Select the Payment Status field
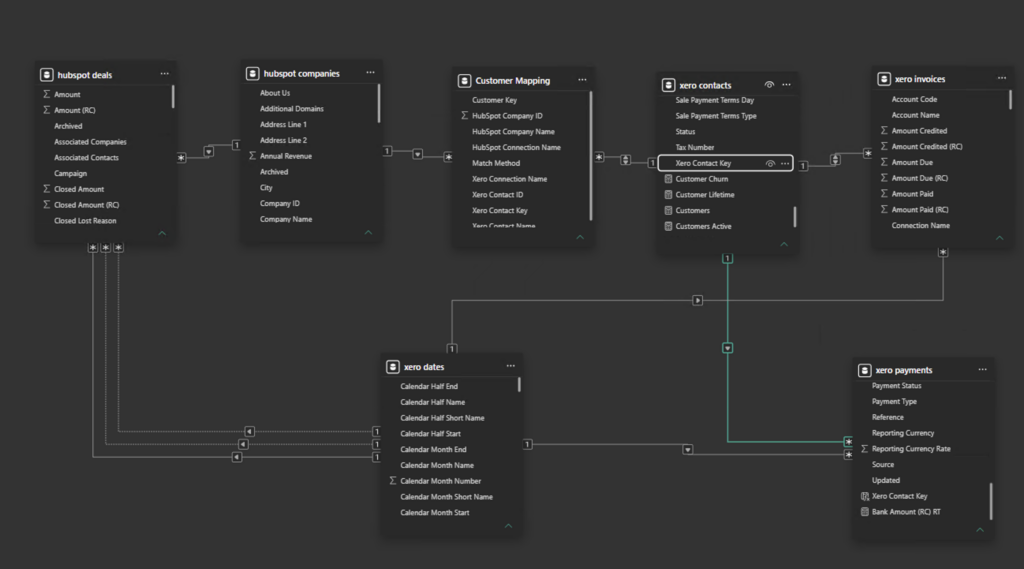The height and width of the screenshot is (569, 1024). 897,386
